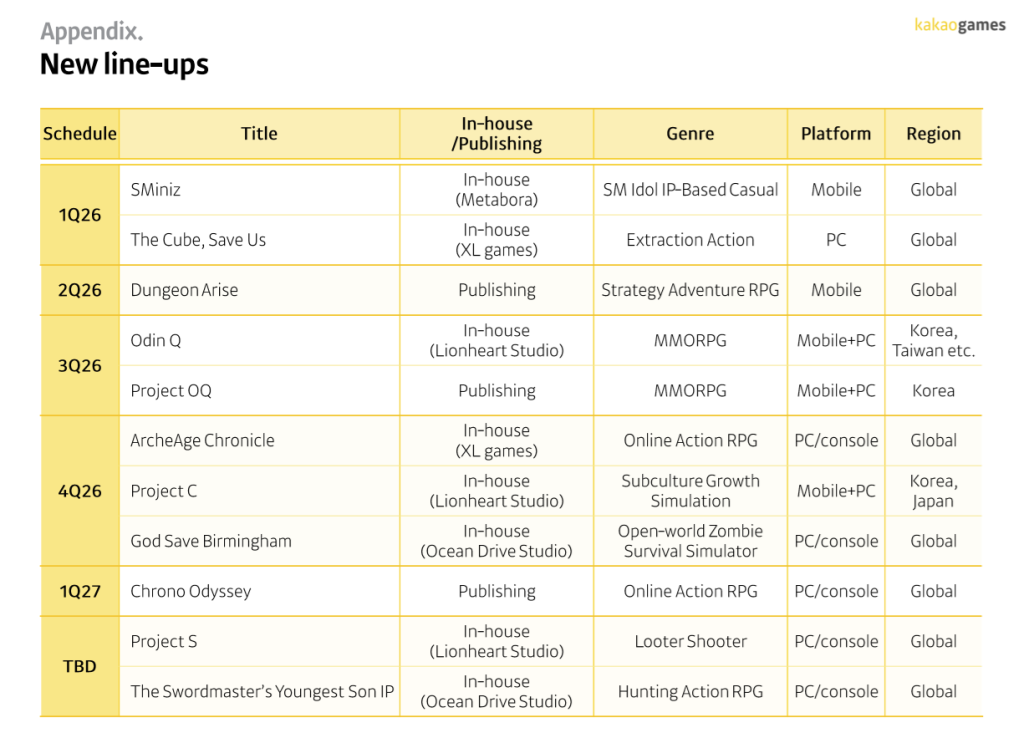Click the ArcheAge Chronicle title
Screen dimensions: 1024x733
coord(202,440)
